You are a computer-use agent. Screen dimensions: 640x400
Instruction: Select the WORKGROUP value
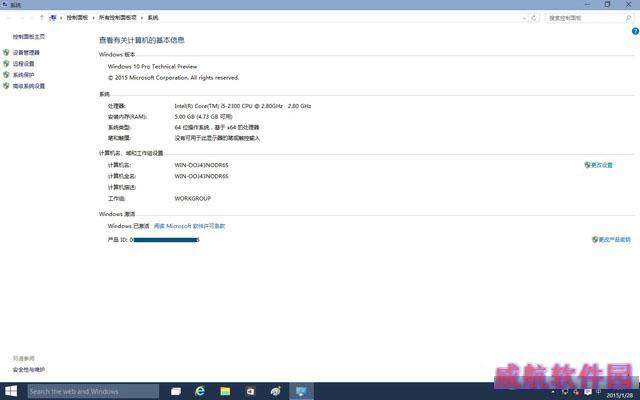pos(192,198)
